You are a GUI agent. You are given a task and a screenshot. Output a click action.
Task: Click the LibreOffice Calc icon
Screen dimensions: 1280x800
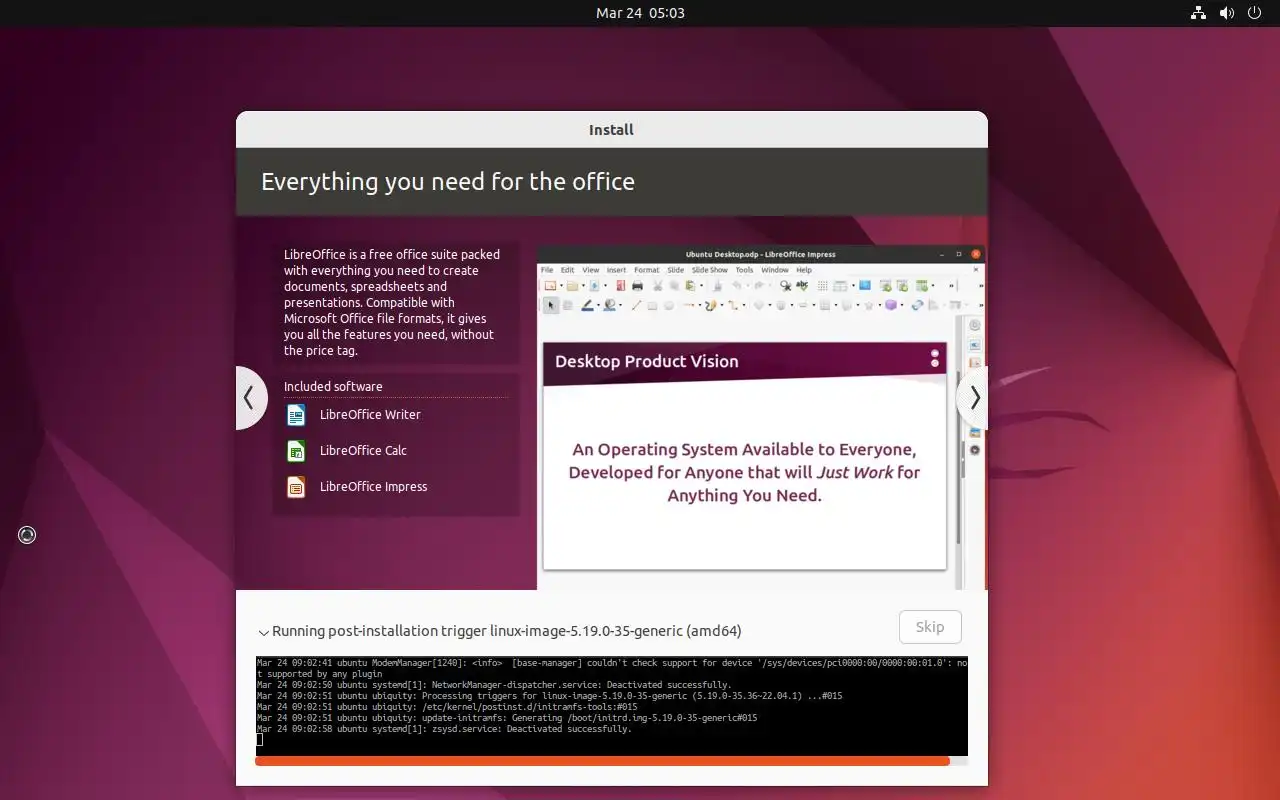pyautogui.click(x=295, y=450)
